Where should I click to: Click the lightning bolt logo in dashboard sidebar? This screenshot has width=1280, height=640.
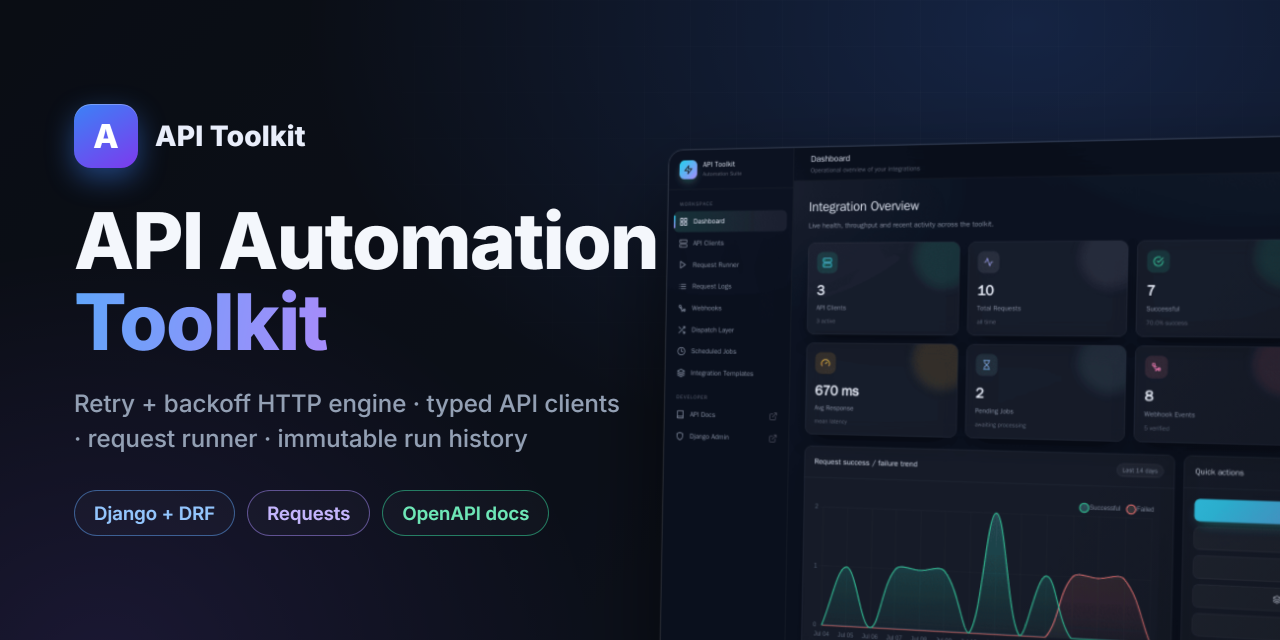tap(688, 170)
